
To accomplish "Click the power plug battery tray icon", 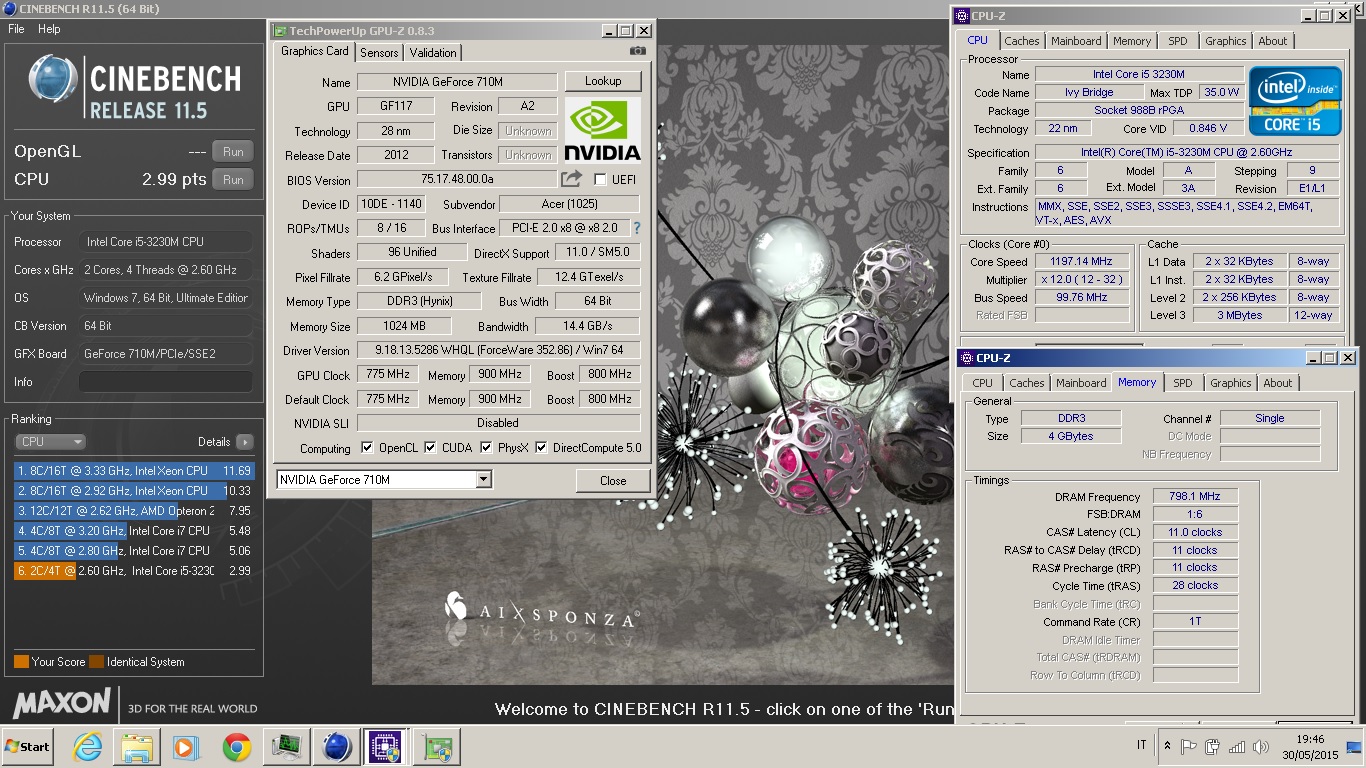I will coord(1213,746).
